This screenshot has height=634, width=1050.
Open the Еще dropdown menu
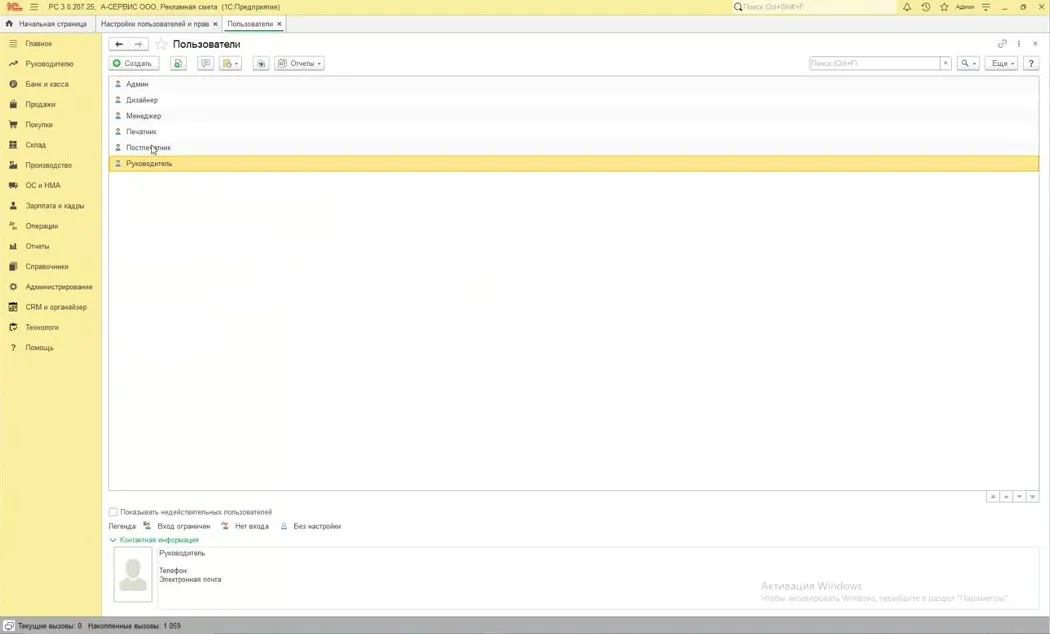pyautogui.click(x=1002, y=63)
